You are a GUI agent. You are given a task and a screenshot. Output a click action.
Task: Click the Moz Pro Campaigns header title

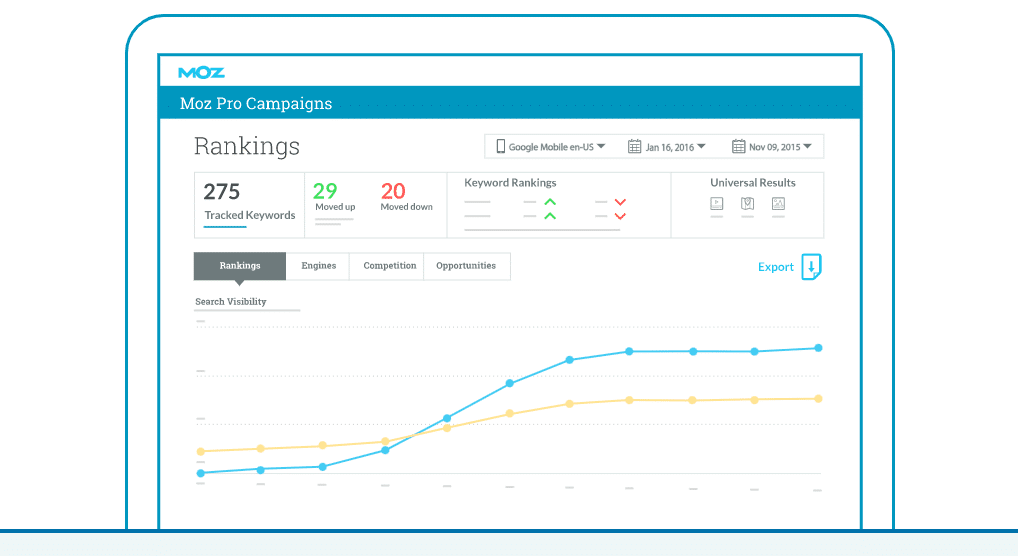click(x=256, y=103)
